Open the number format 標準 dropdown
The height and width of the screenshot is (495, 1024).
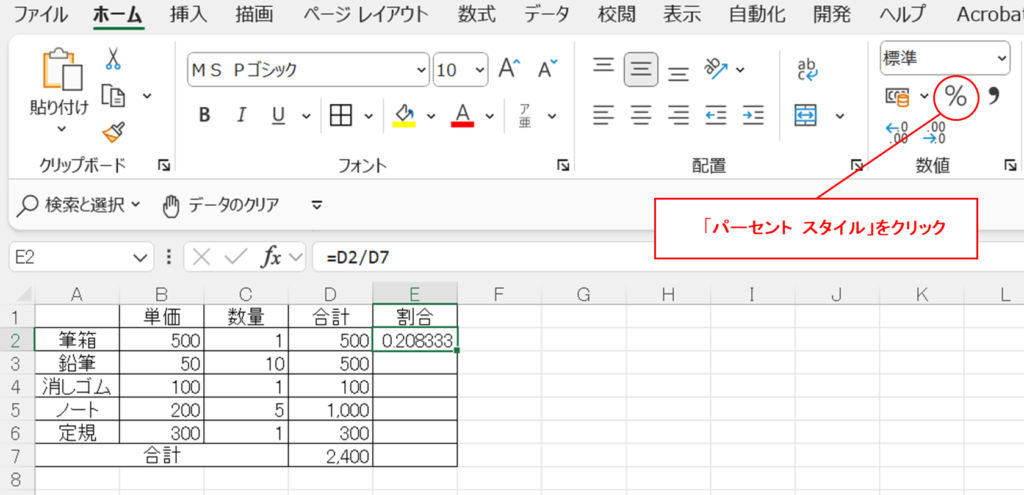(x=1001, y=59)
